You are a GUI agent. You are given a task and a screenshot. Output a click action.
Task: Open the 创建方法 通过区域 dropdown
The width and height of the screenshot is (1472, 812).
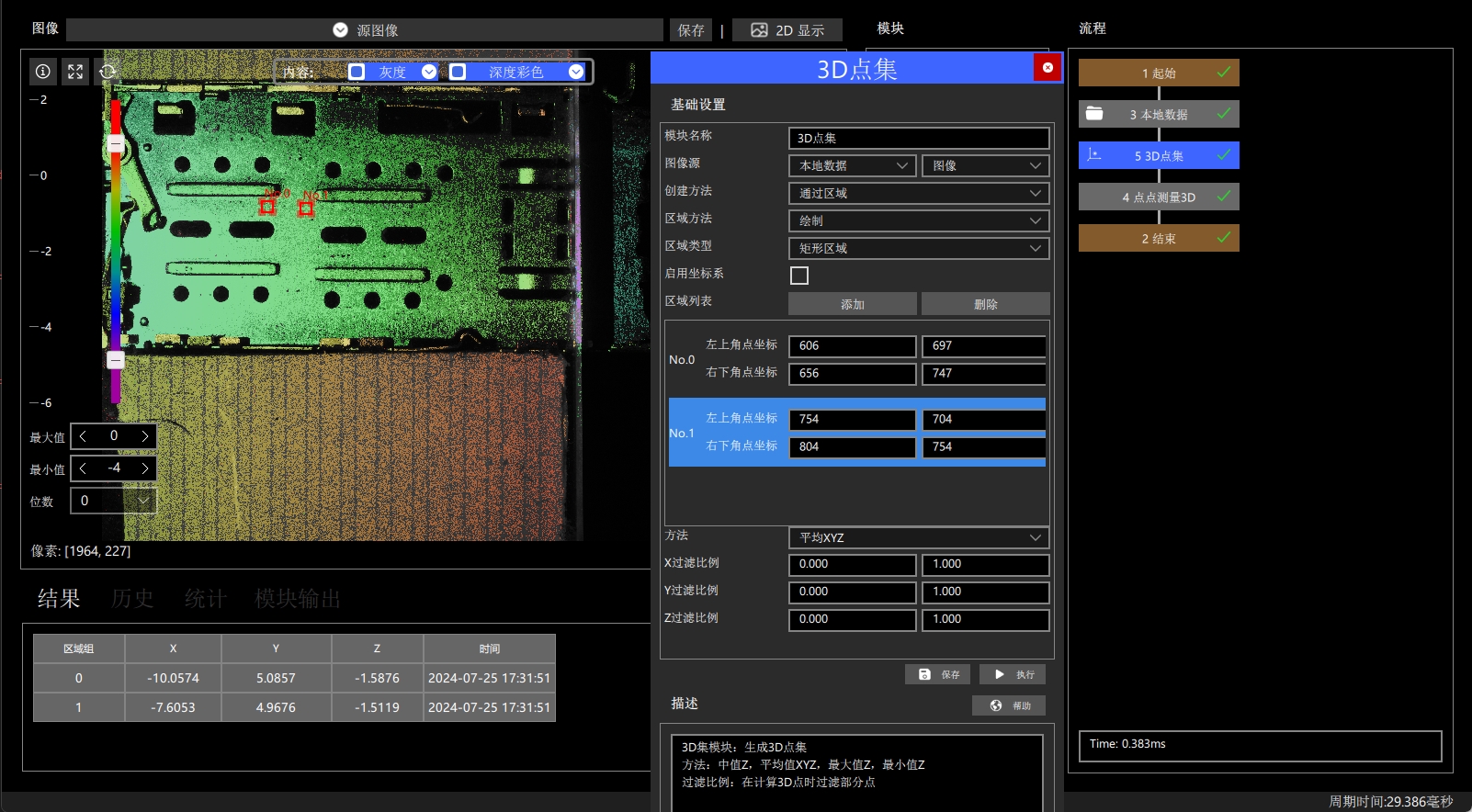[919, 194]
